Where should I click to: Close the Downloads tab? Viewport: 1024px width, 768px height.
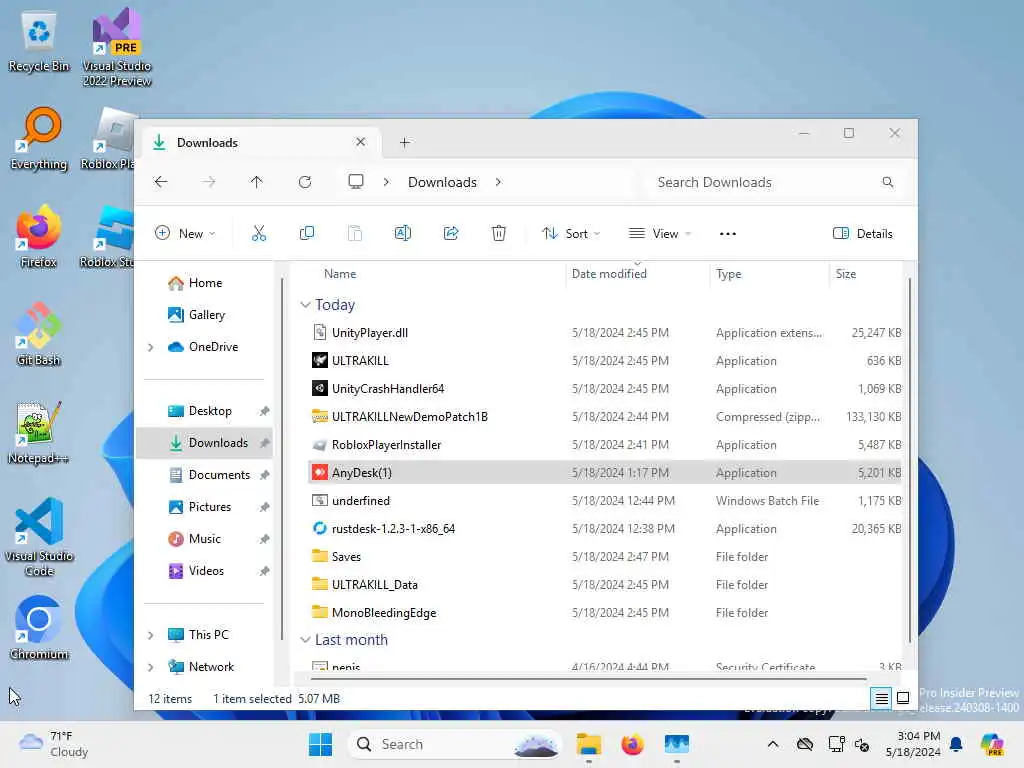(x=360, y=142)
